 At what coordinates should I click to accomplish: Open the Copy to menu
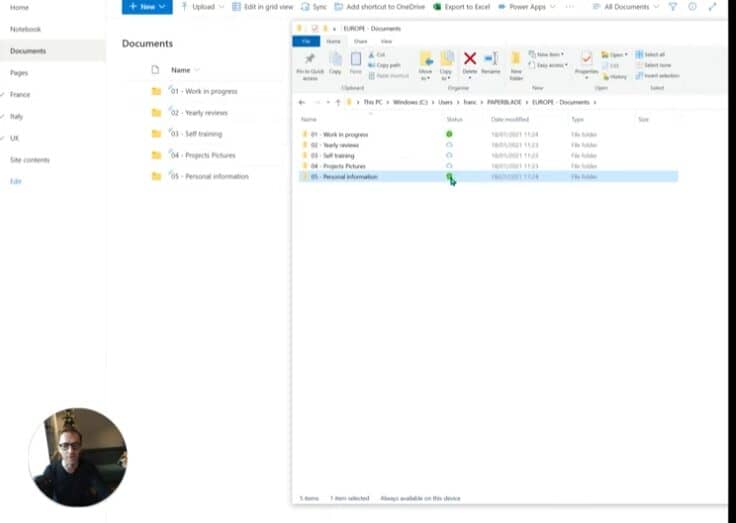446,66
